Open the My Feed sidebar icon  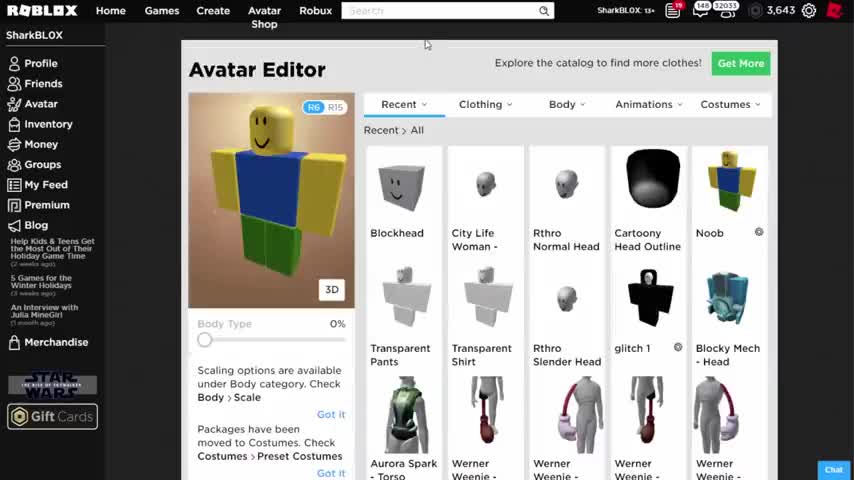pyautogui.click(x=14, y=185)
